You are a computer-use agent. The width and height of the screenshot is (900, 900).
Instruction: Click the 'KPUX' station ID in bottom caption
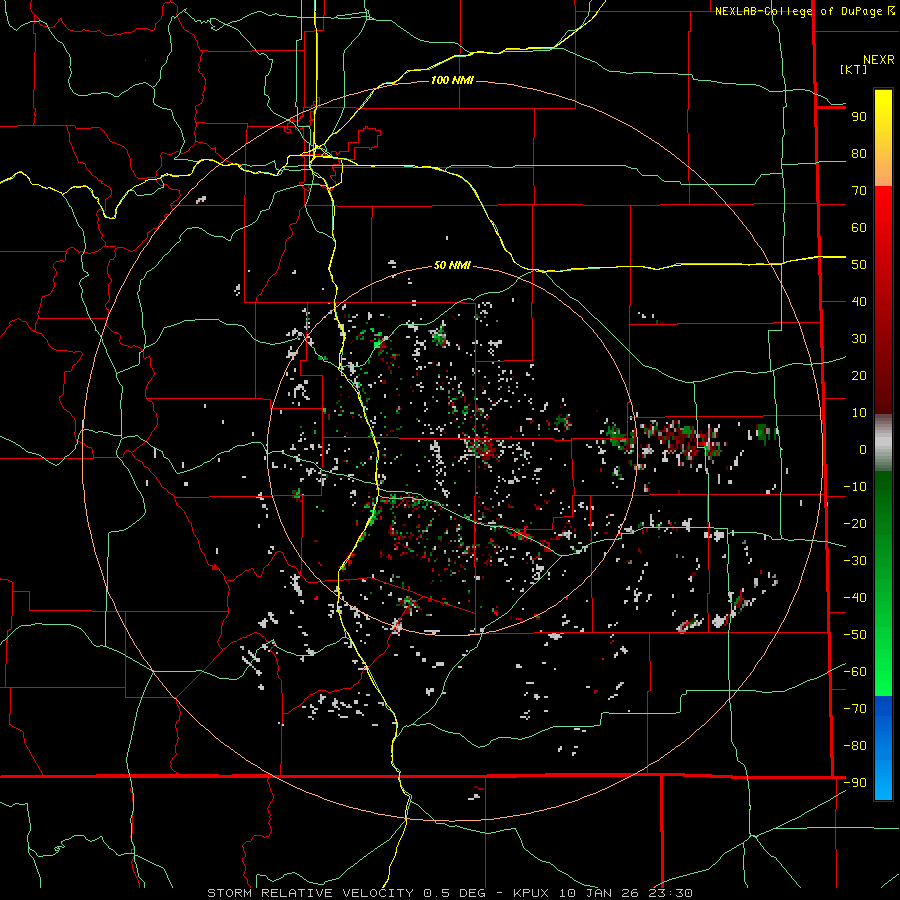click(x=531, y=893)
